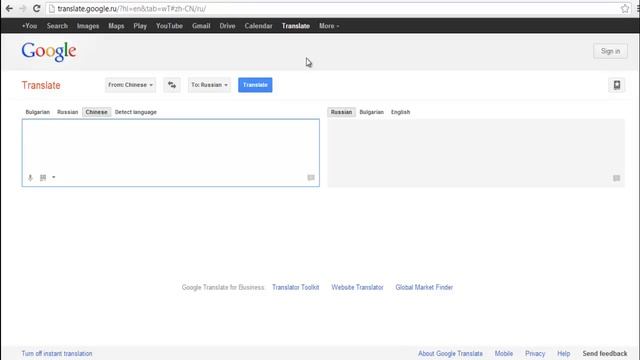The height and width of the screenshot is (360, 640).
Task: Open About Google Translate link
Action: click(450, 353)
